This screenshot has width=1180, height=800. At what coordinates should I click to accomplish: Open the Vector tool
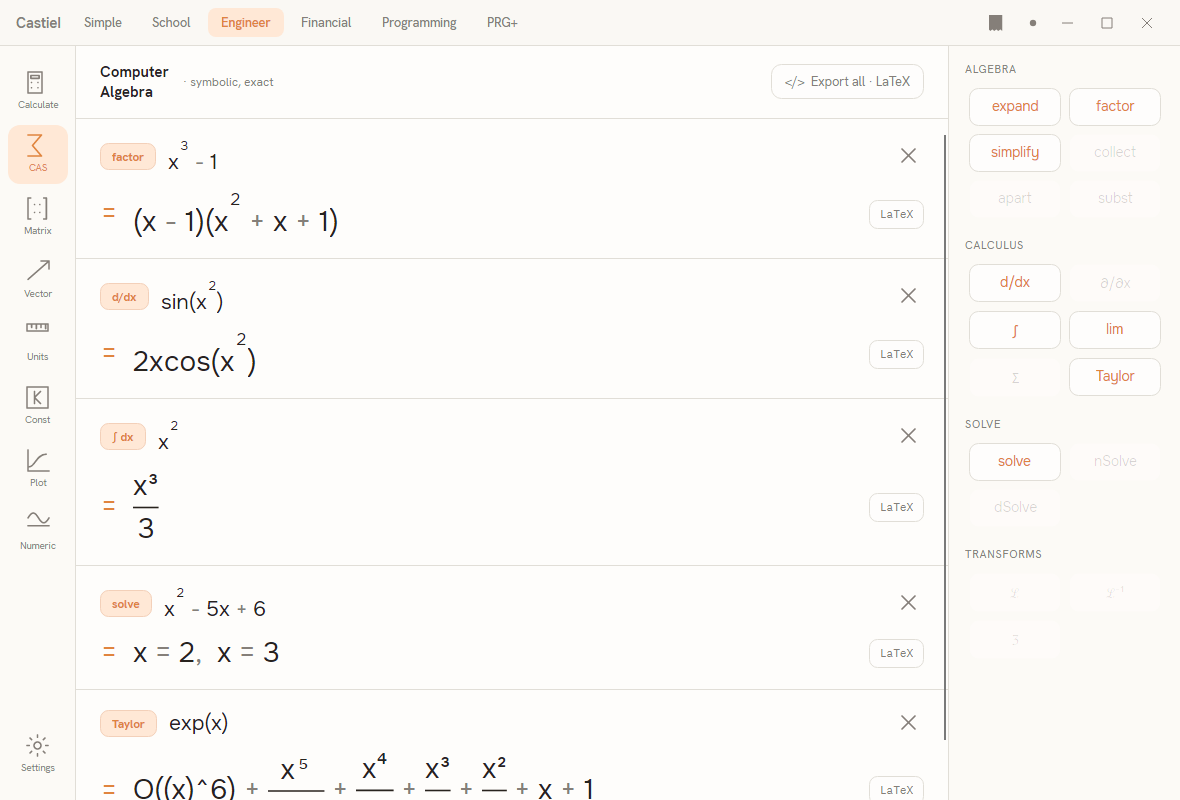(38, 279)
